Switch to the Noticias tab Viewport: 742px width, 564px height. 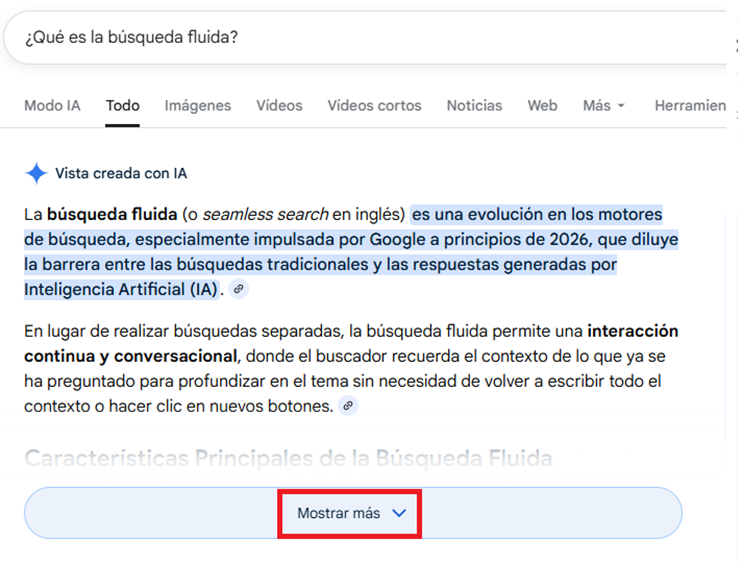474,106
